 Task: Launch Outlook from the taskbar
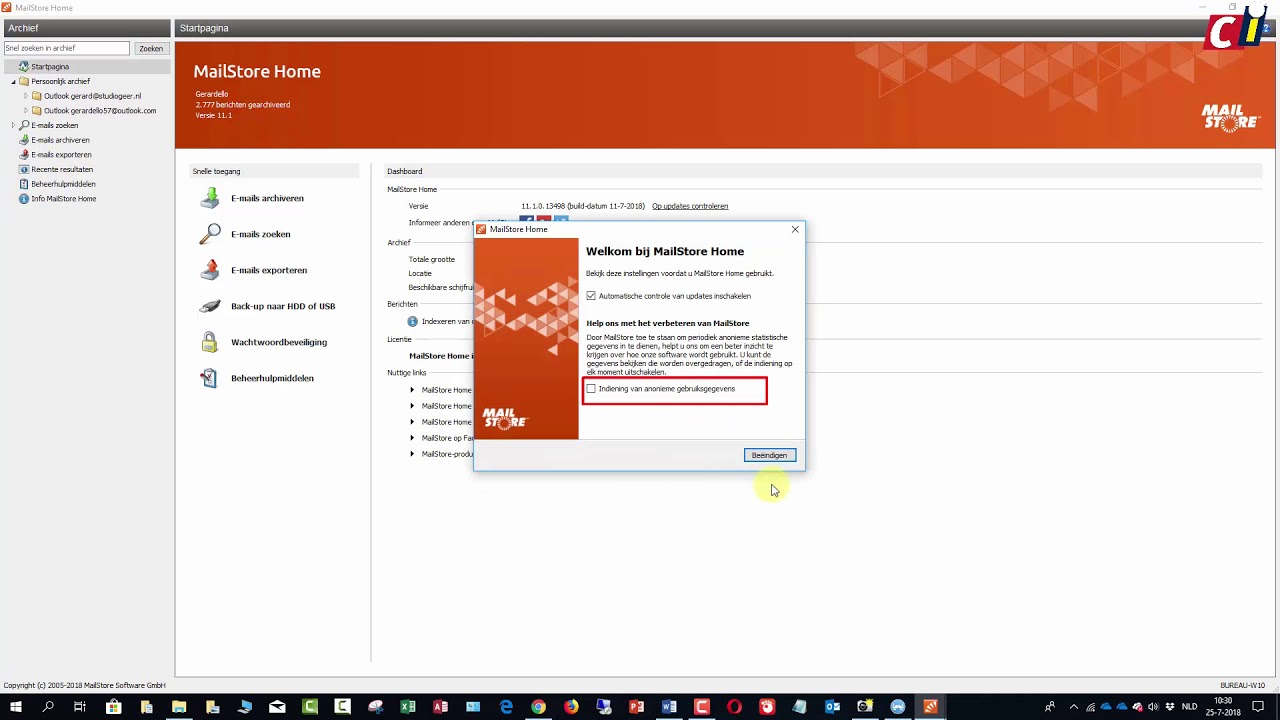click(x=832, y=707)
